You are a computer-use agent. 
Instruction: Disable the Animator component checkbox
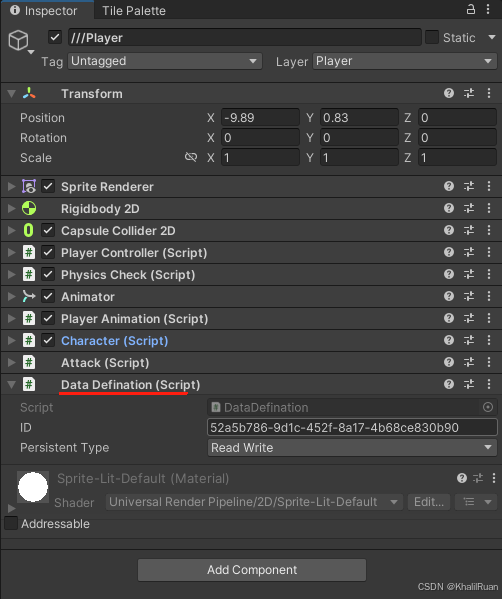pyautogui.click(x=48, y=296)
